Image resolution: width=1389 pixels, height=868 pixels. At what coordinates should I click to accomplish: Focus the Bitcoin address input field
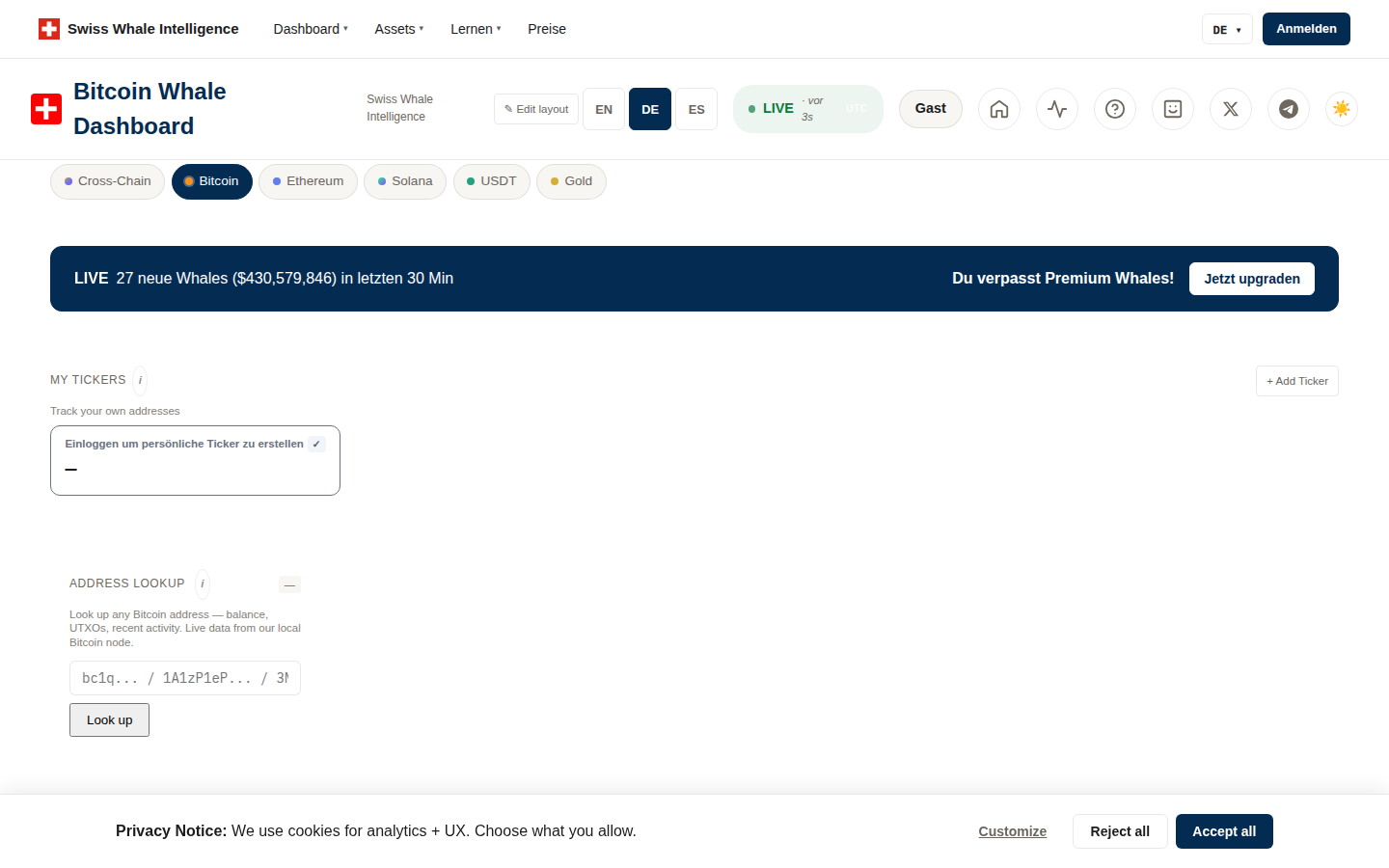pos(185,678)
